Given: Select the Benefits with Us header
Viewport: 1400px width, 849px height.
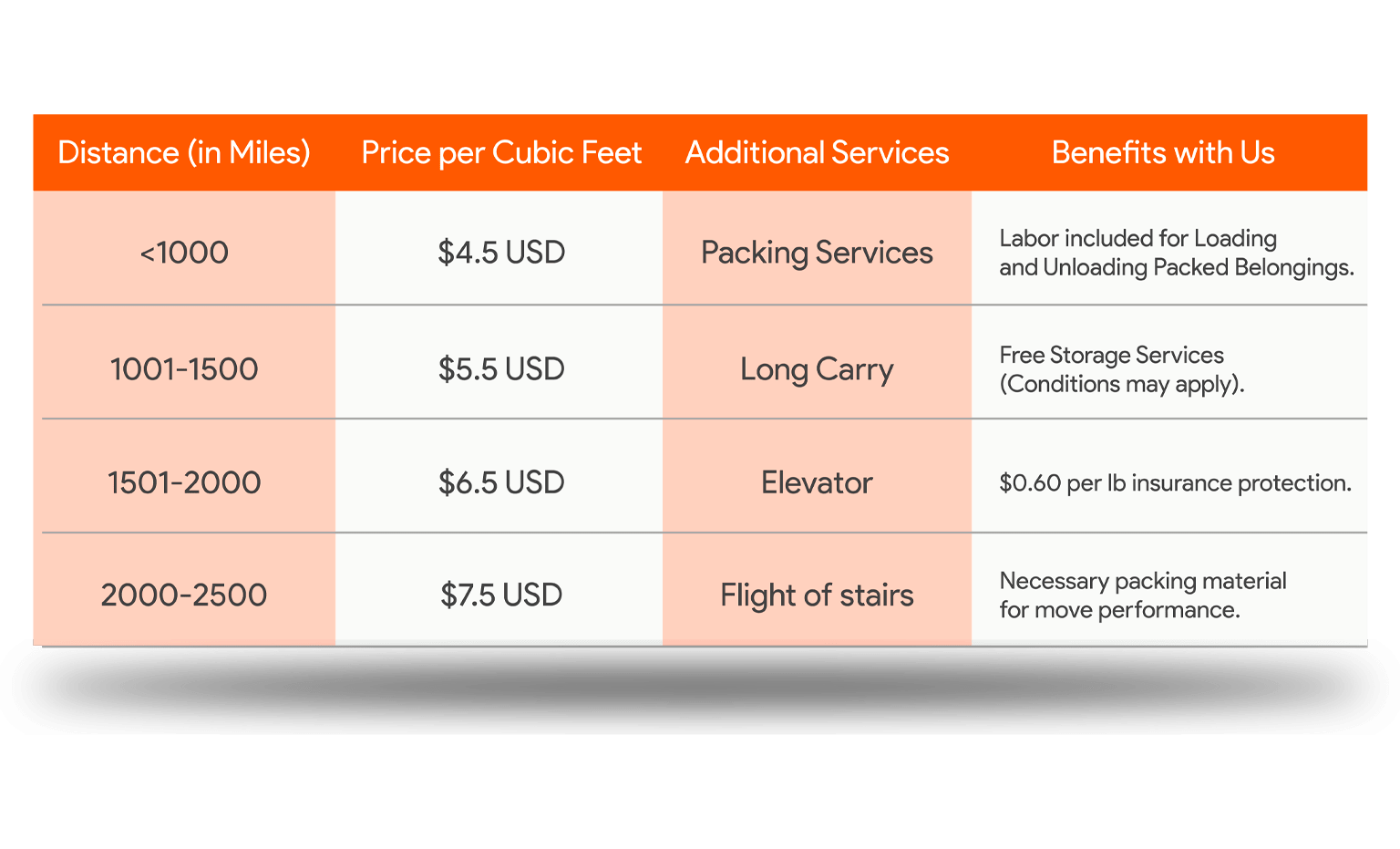Looking at the screenshot, I should click(x=1163, y=153).
